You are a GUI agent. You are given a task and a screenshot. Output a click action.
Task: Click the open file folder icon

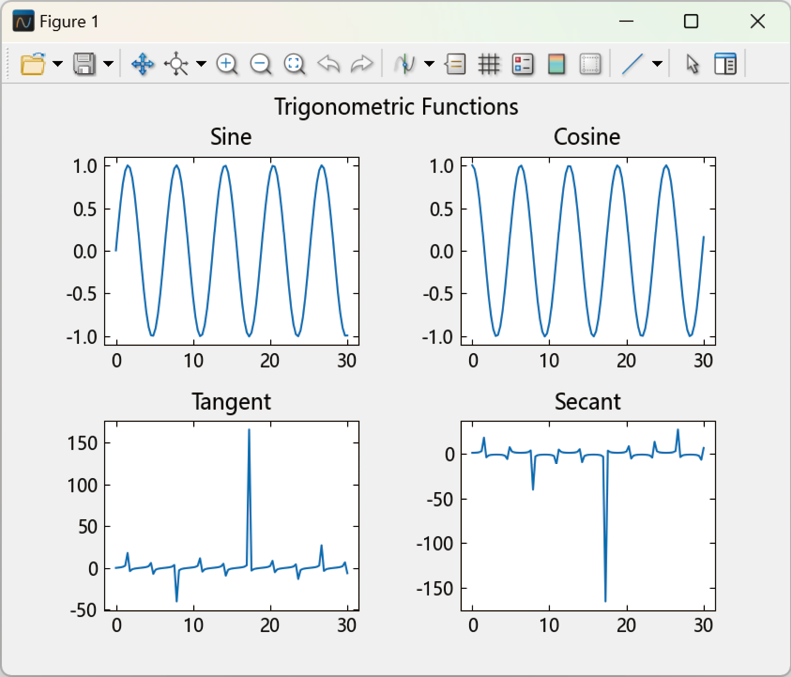33,64
